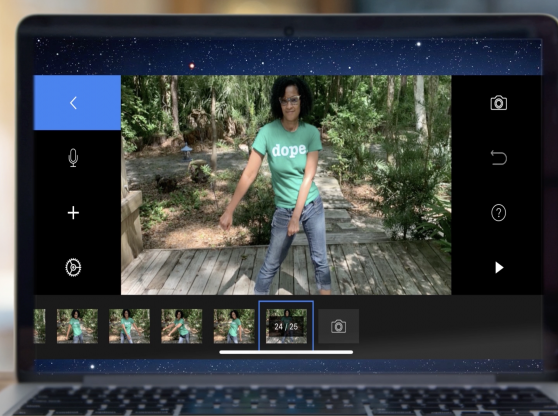This screenshot has width=558, height=416.
Task: Click the camera placeholder frame ending the timeline
Action: coord(338,326)
